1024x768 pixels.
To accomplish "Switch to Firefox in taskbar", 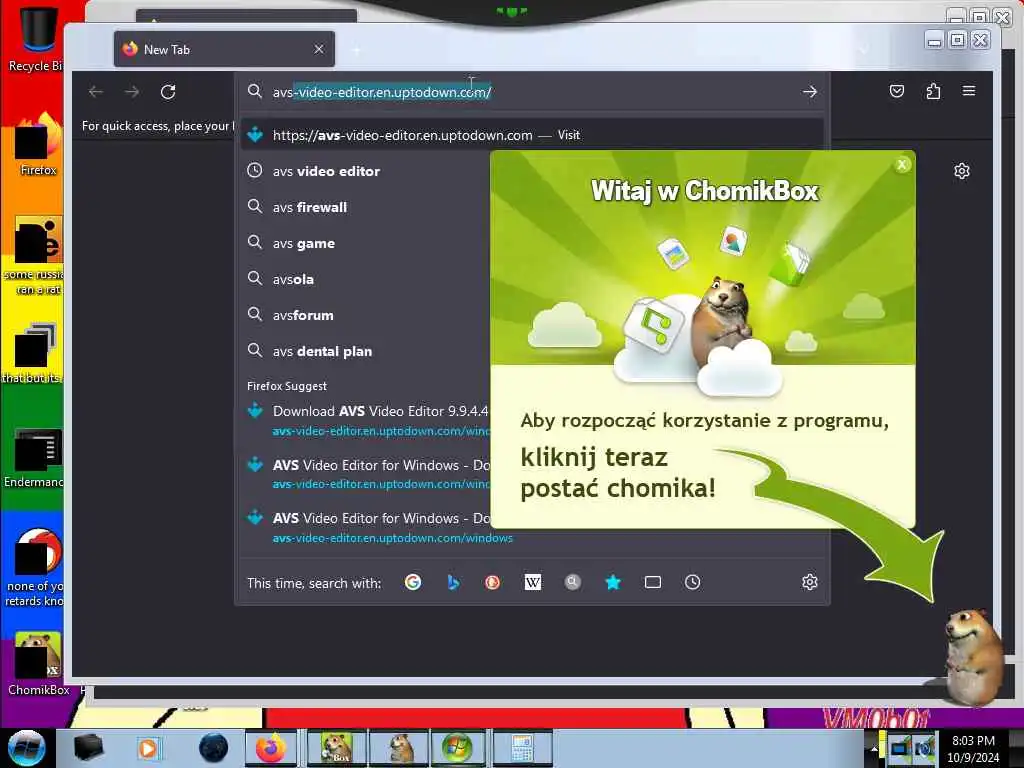I will (x=270, y=748).
